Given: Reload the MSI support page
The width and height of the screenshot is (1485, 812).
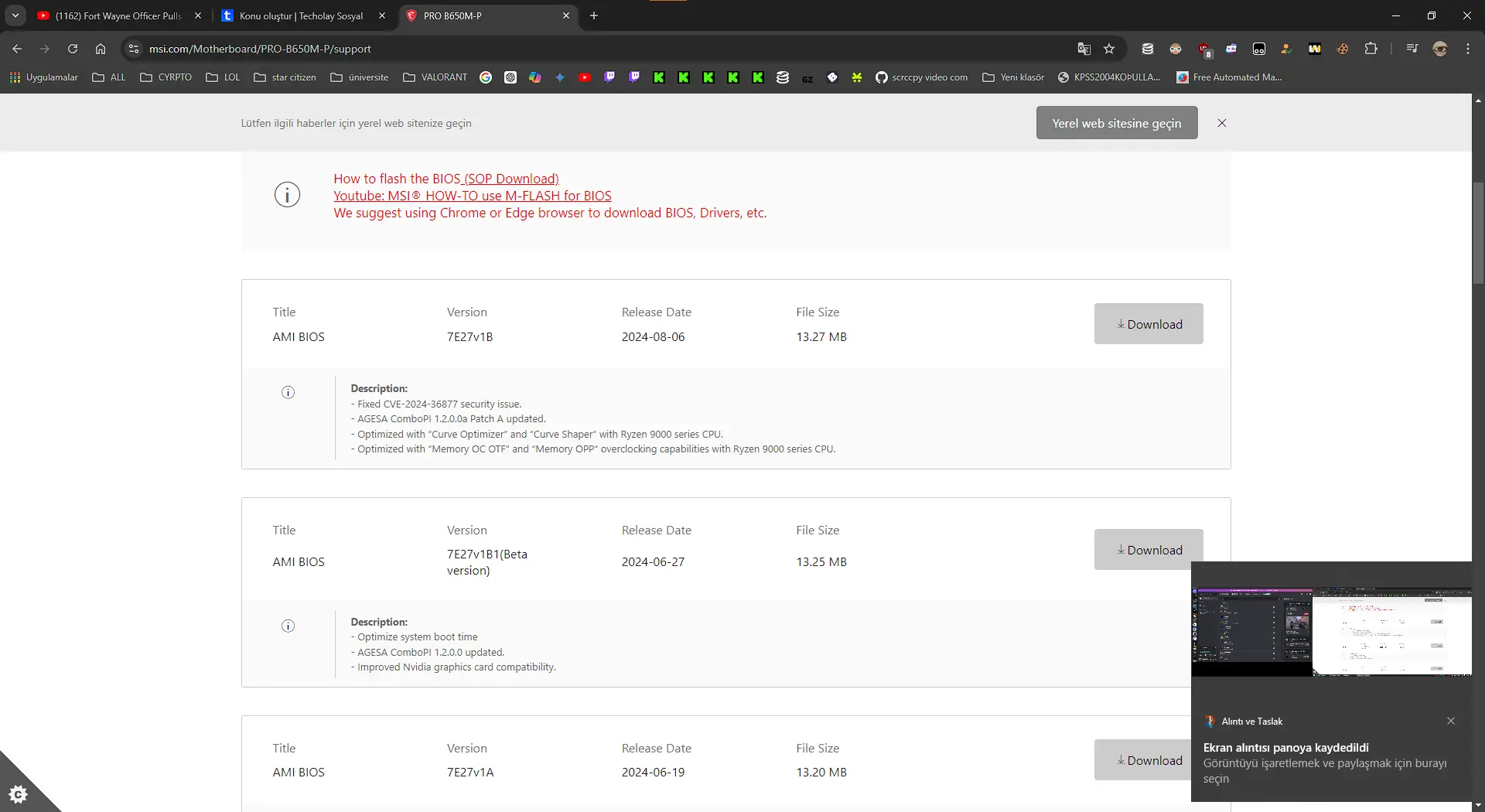Looking at the screenshot, I should (x=73, y=49).
